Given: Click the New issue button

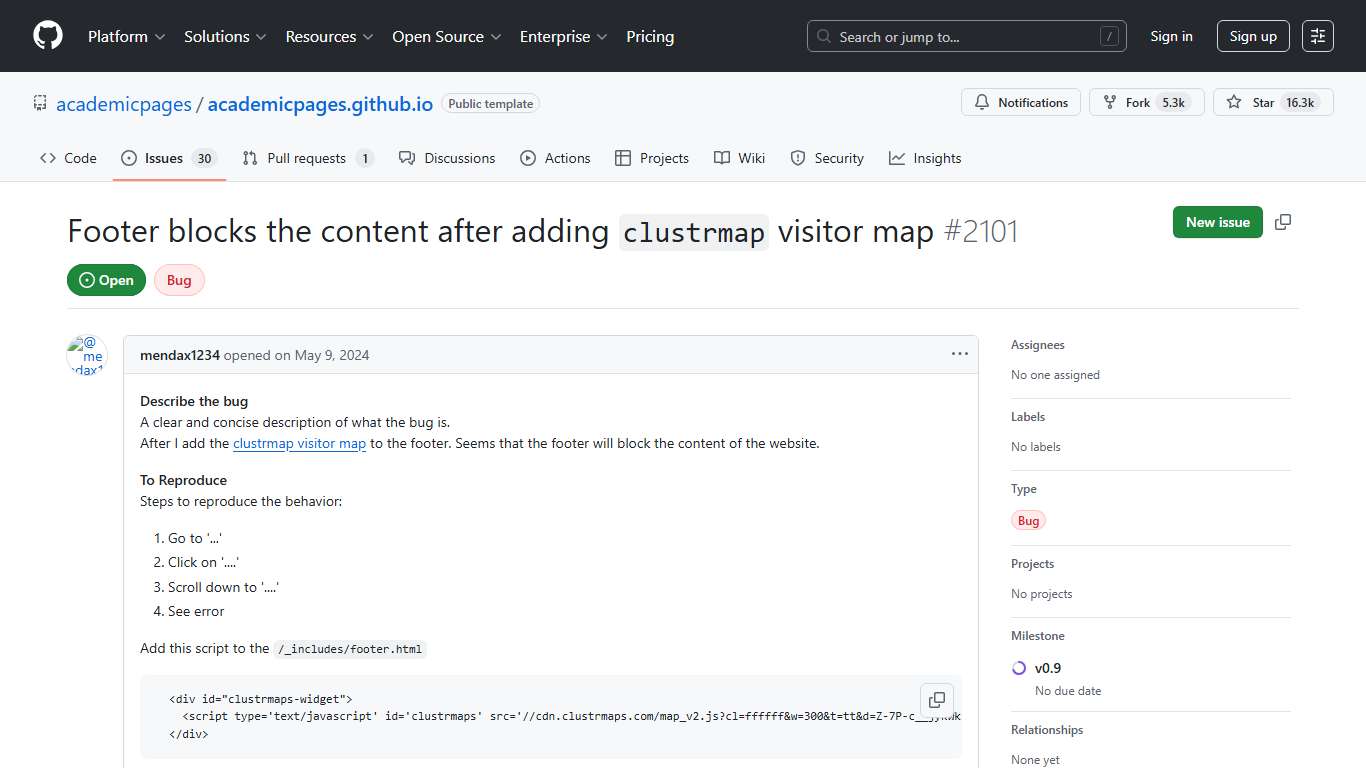Looking at the screenshot, I should coord(1217,222).
